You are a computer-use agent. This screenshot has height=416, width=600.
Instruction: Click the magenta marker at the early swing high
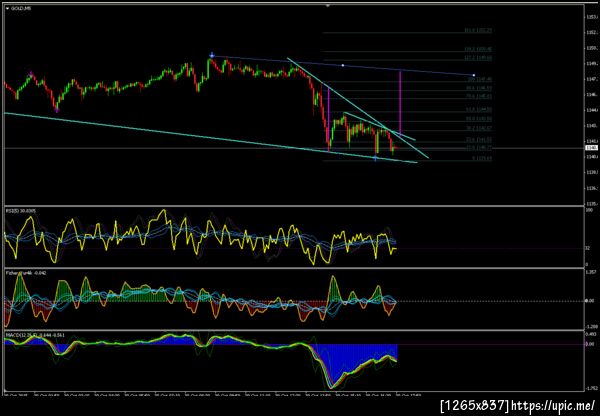click(x=31, y=72)
